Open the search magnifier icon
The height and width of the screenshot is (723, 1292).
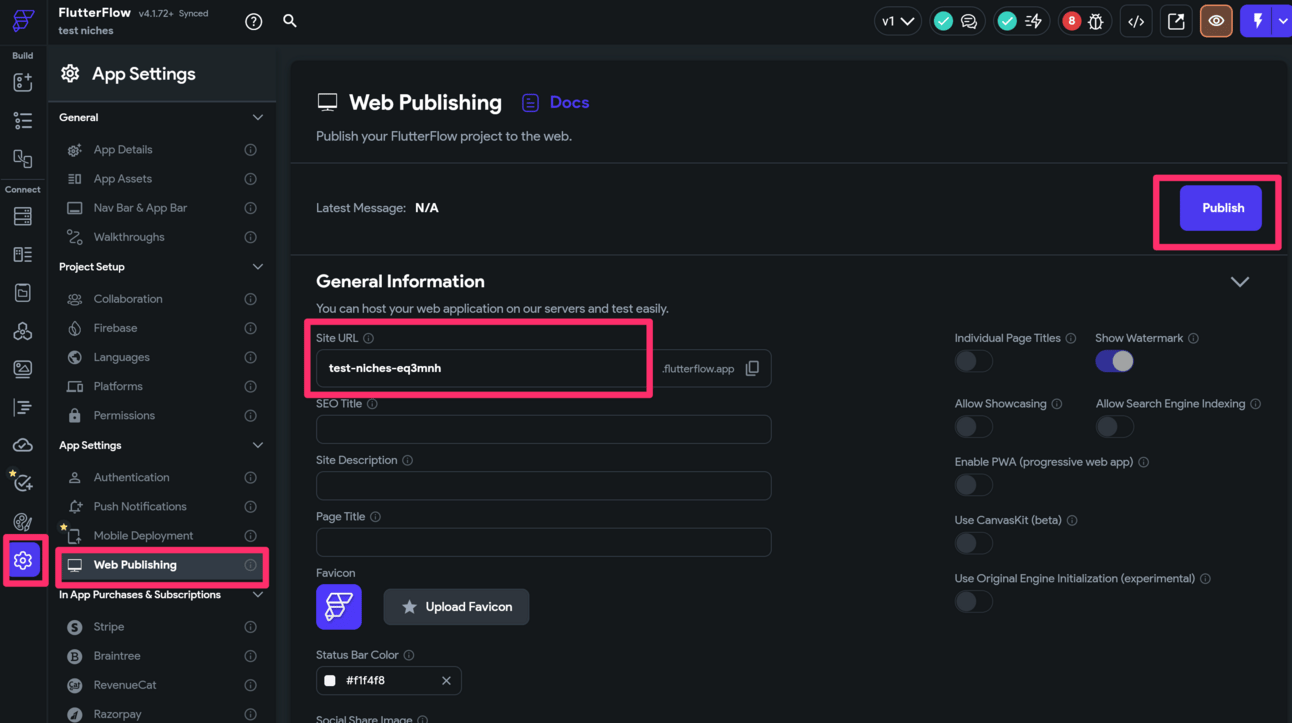coord(290,20)
